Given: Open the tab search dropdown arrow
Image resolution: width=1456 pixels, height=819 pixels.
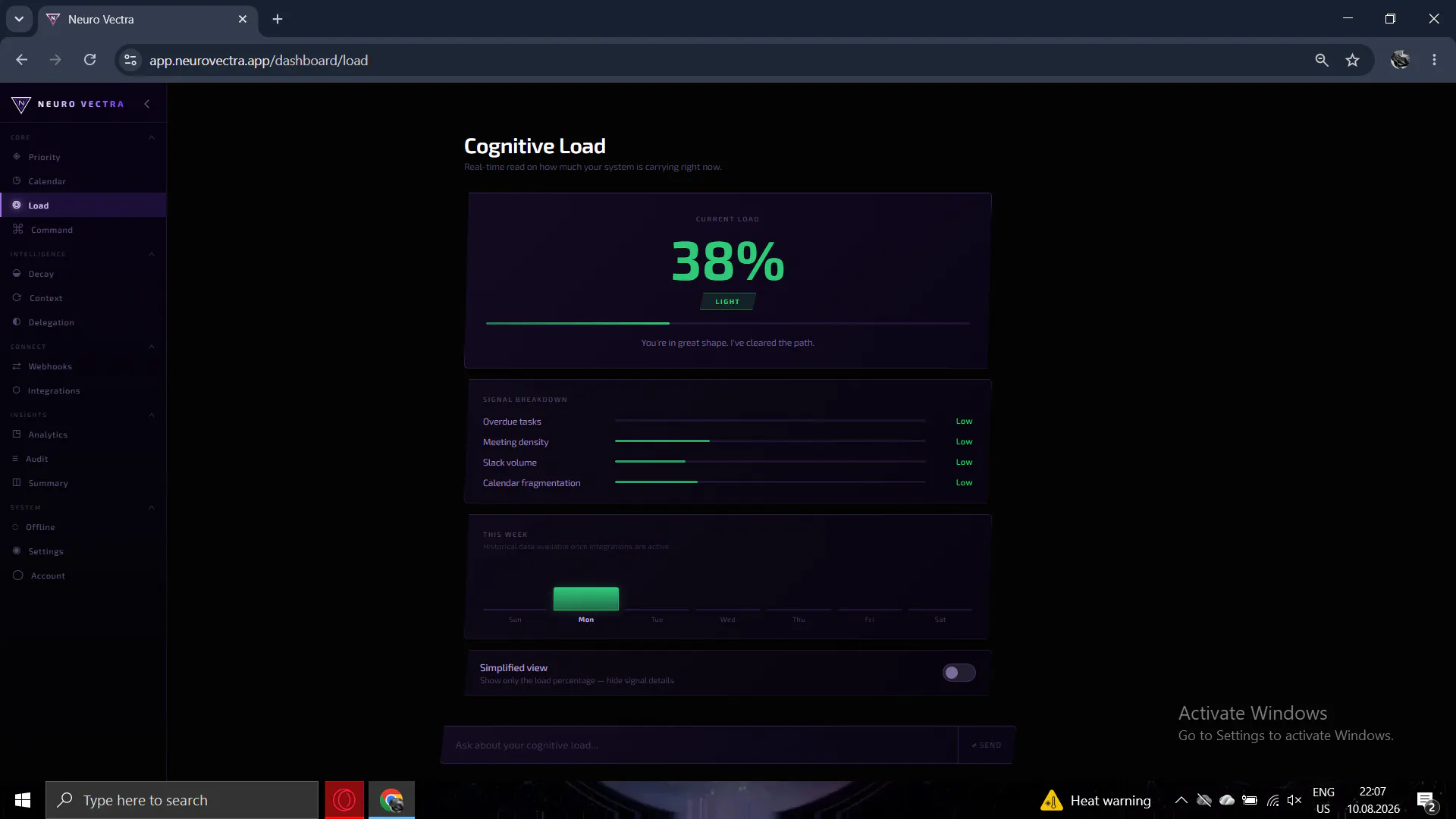Looking at the screenshot, I should pos(19,19).
